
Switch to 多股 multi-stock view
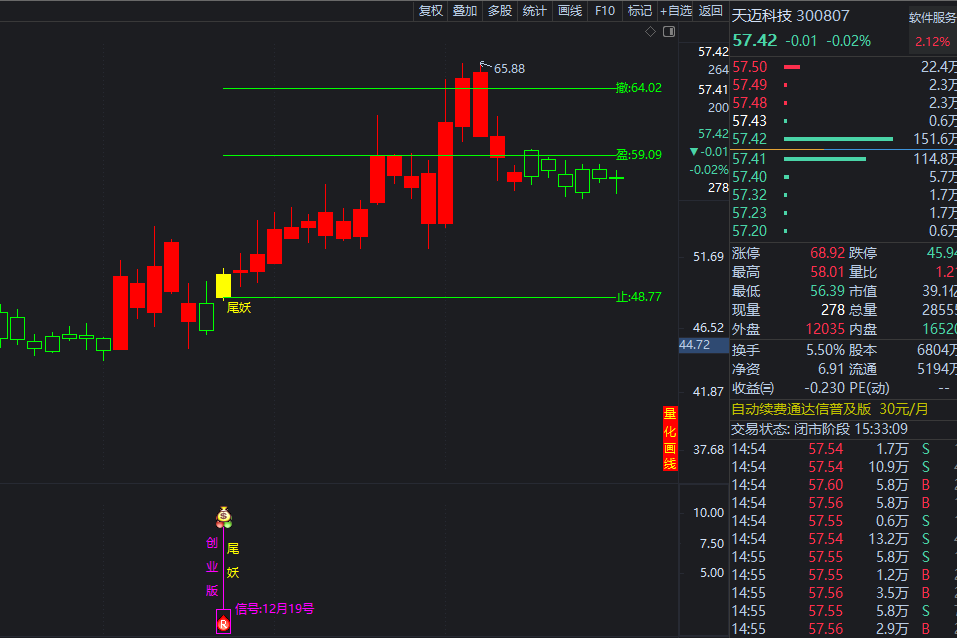coord(500,11)
